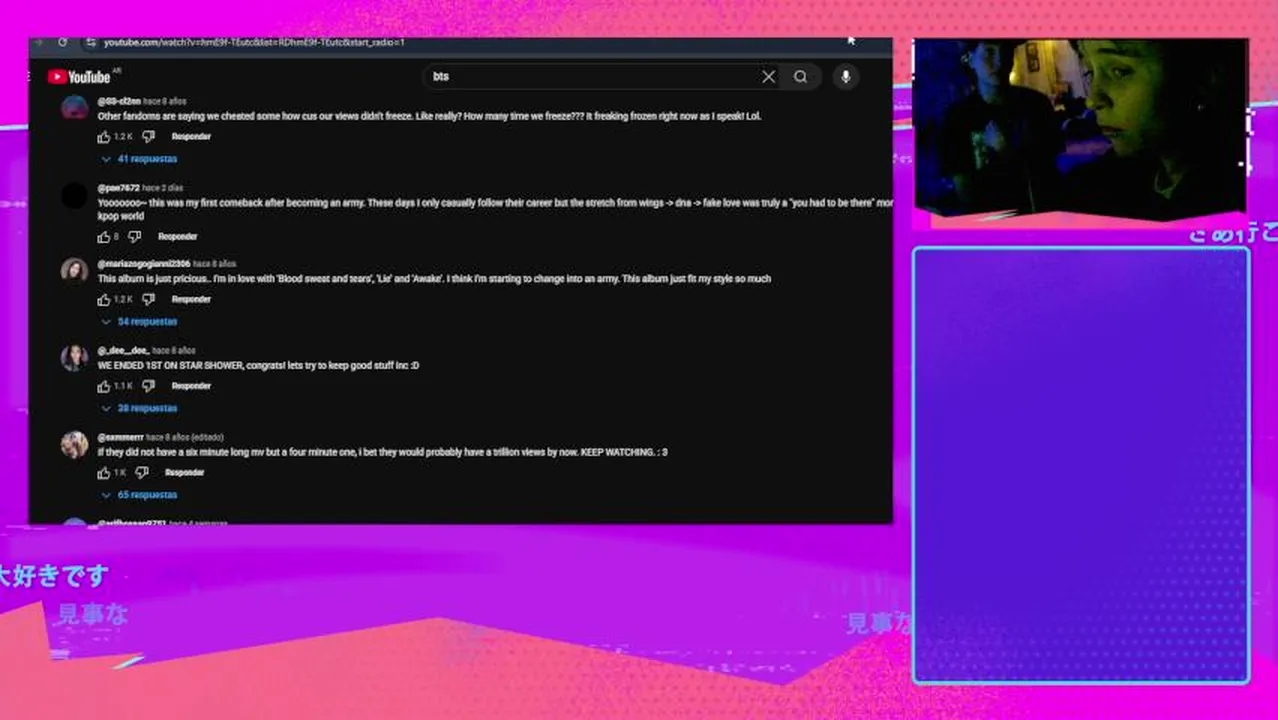Dislike the @sammerrr six minute mv comment

click(141, 473)
